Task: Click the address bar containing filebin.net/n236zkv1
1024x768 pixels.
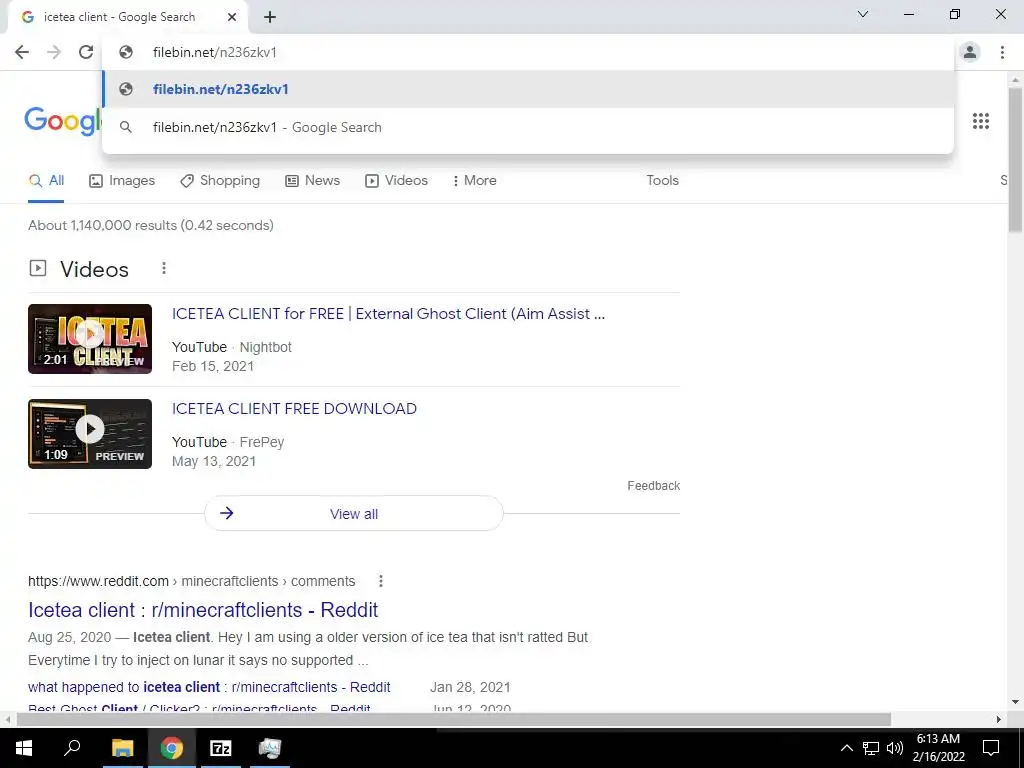Action: coord(528,52)
